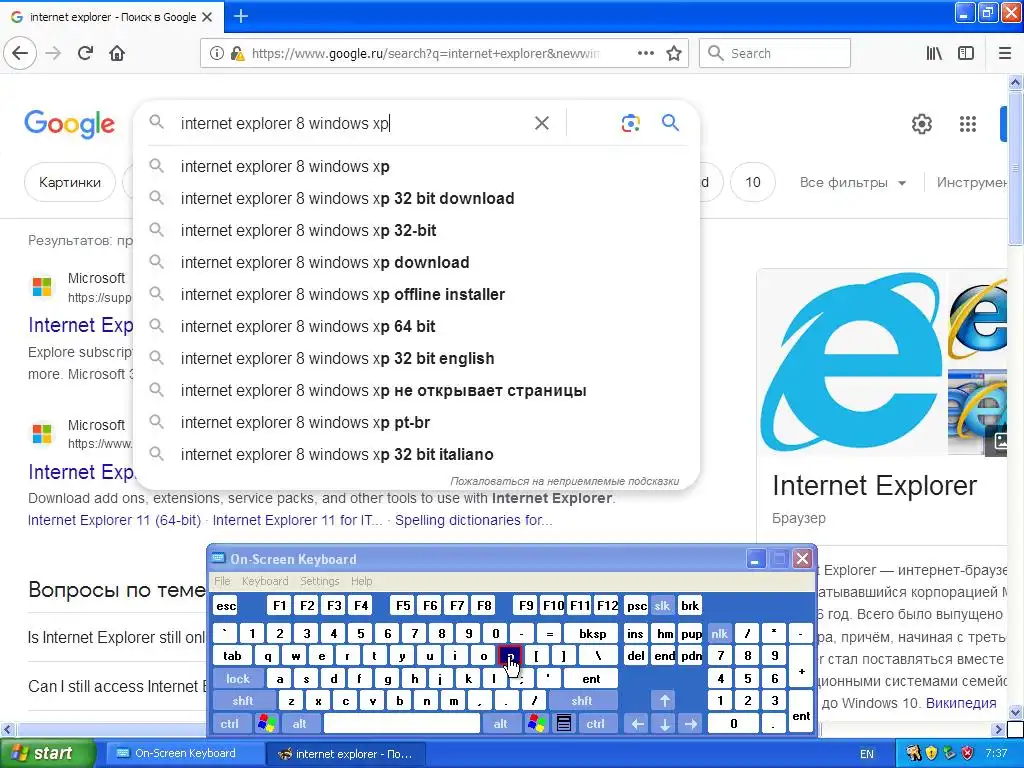Viewport: 1024px width, 768px height.
Task: Click the Windows start button
Action: click(x=47, y=754)
